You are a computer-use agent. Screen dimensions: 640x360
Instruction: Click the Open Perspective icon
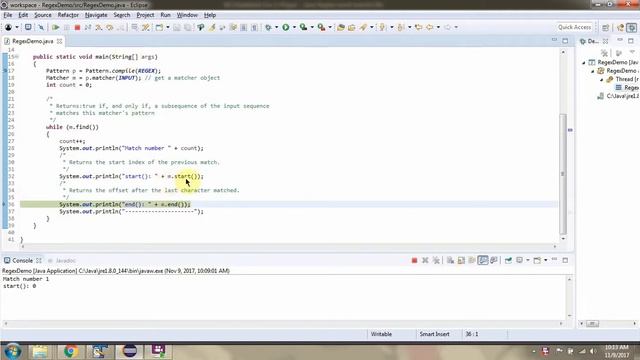pos(606,27)
